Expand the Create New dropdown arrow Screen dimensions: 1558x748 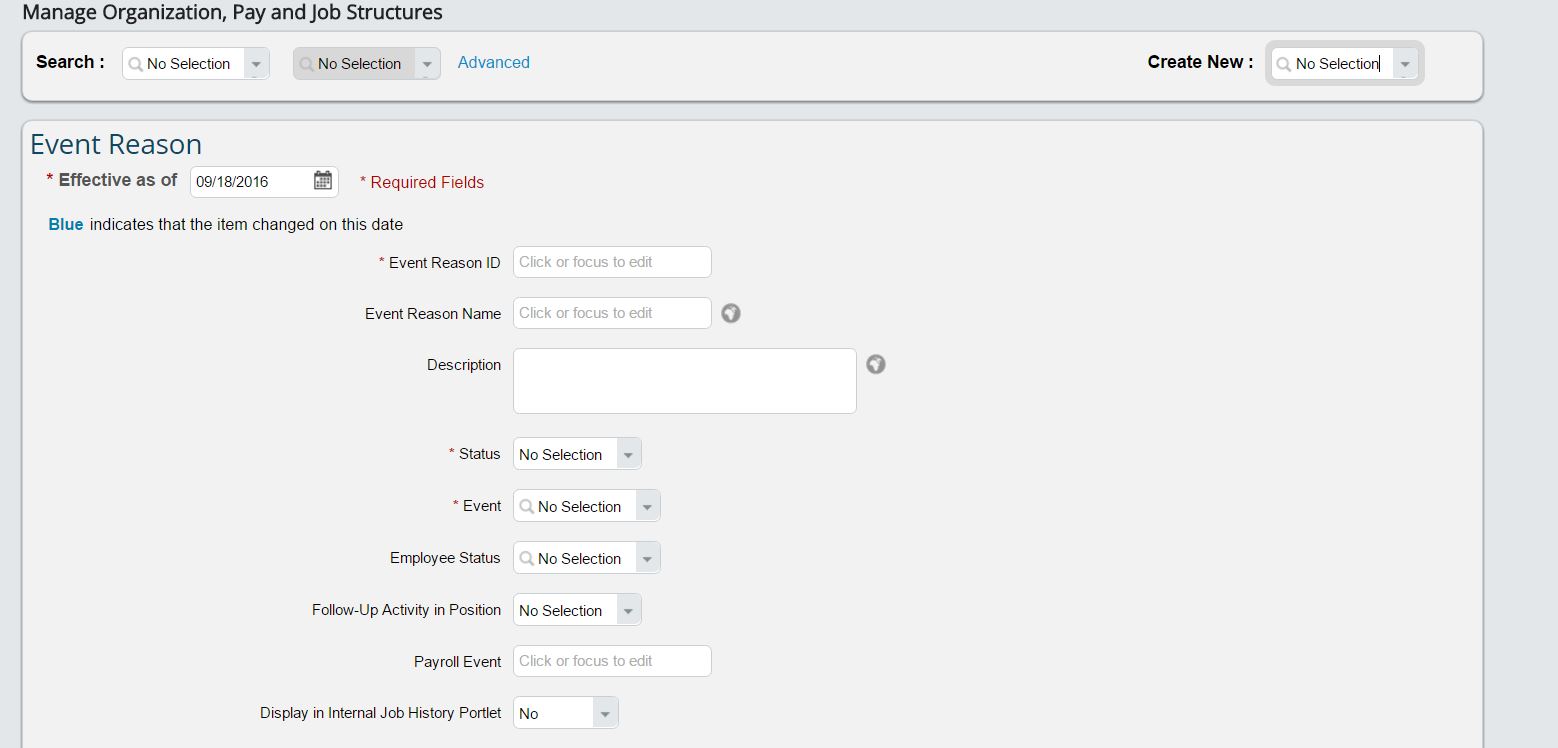pos(1405,63)
